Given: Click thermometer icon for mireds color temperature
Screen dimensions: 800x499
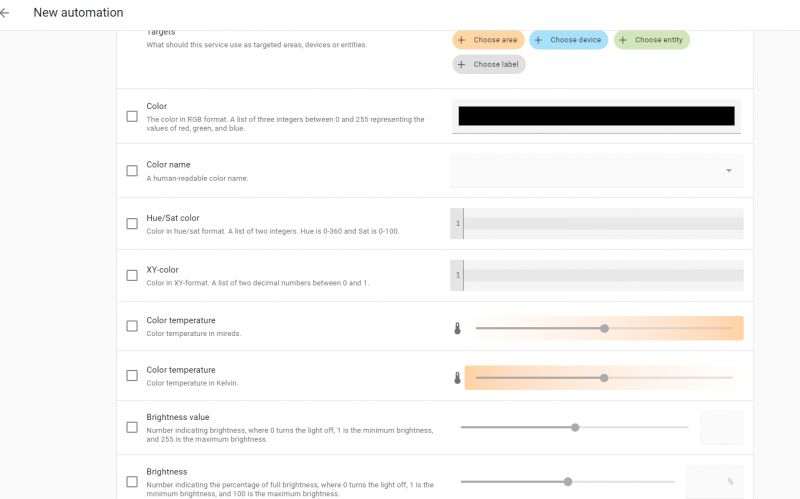Looking at the screenshot, I should (458, 328).
